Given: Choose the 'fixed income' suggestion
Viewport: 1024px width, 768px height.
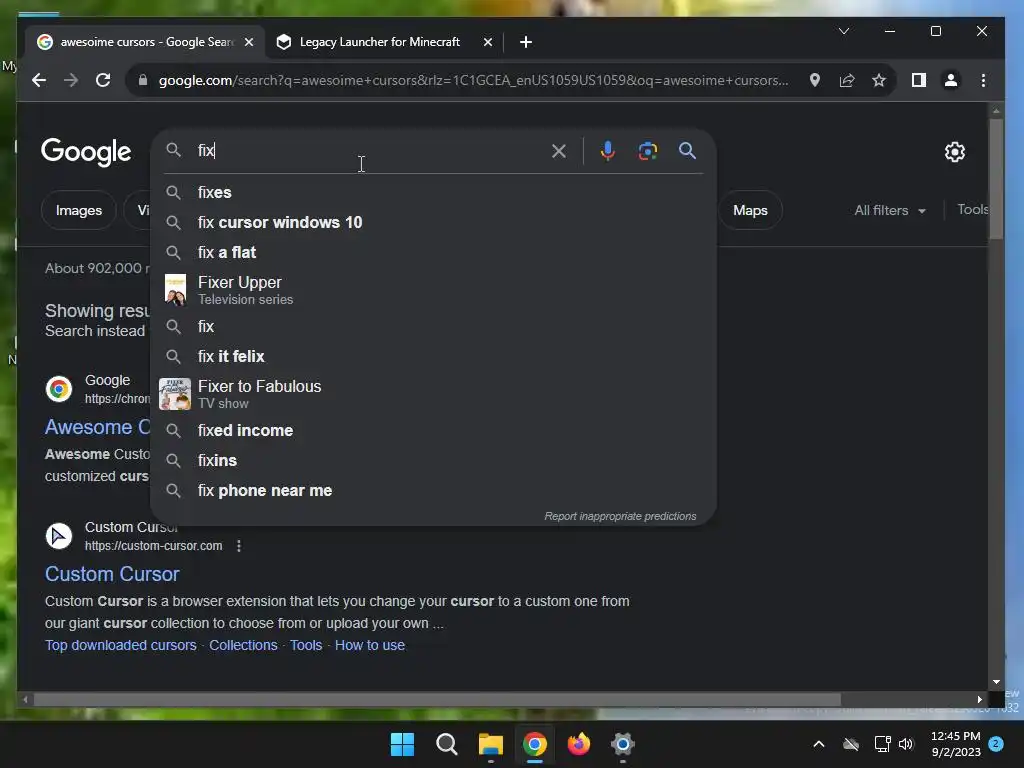Looking at the screenshot, I should click(x=433, y=430).
